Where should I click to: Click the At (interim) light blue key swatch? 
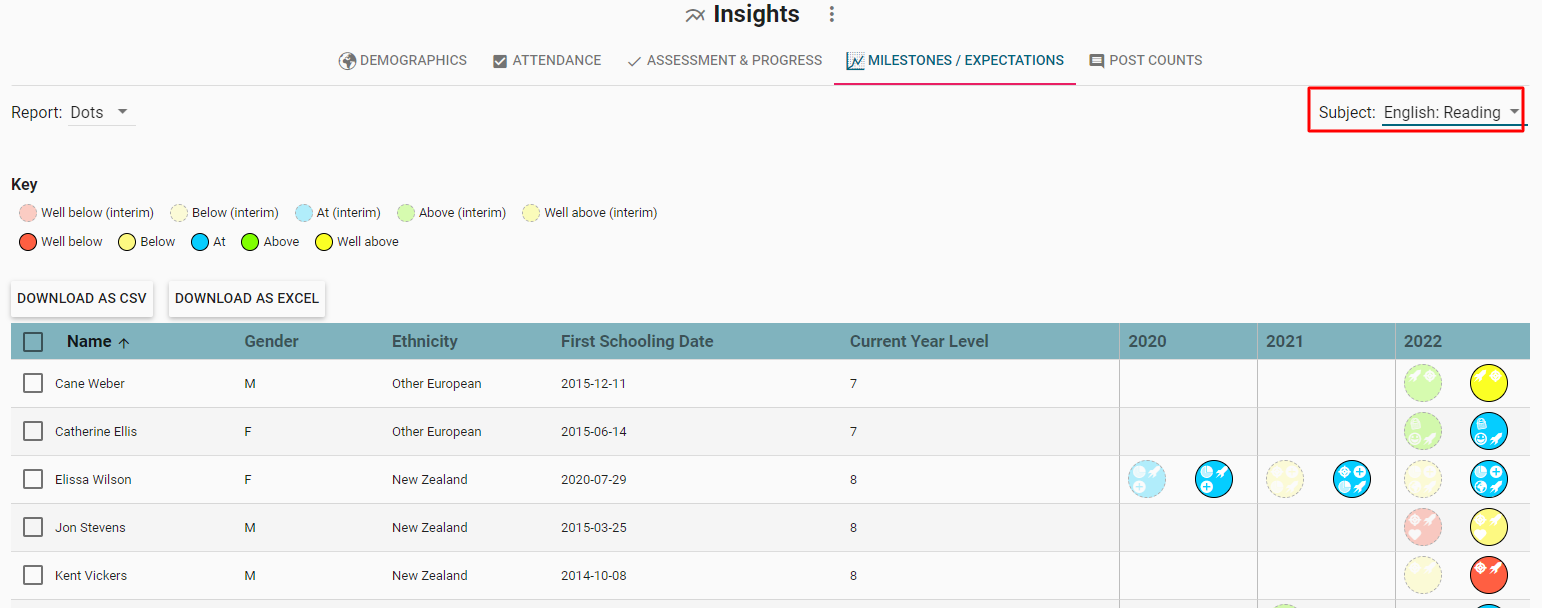coord(304,213)
